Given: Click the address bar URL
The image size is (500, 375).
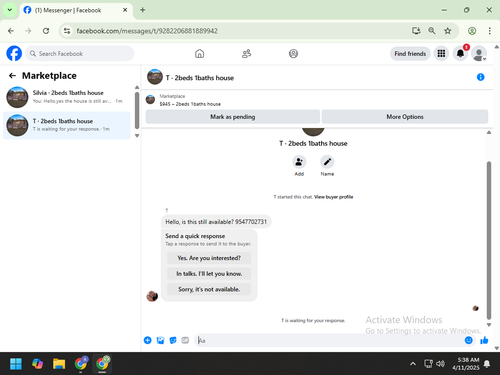Looking at the screenshot, I should tap(147, 31).
